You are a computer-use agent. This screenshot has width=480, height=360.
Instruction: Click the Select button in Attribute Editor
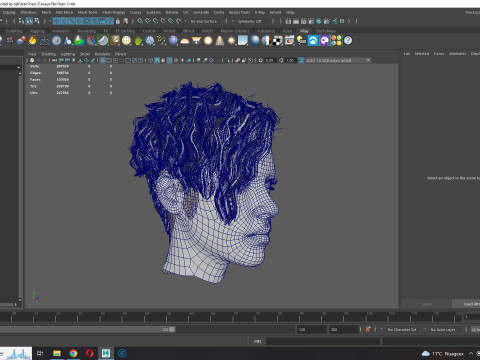pos(426,304)
